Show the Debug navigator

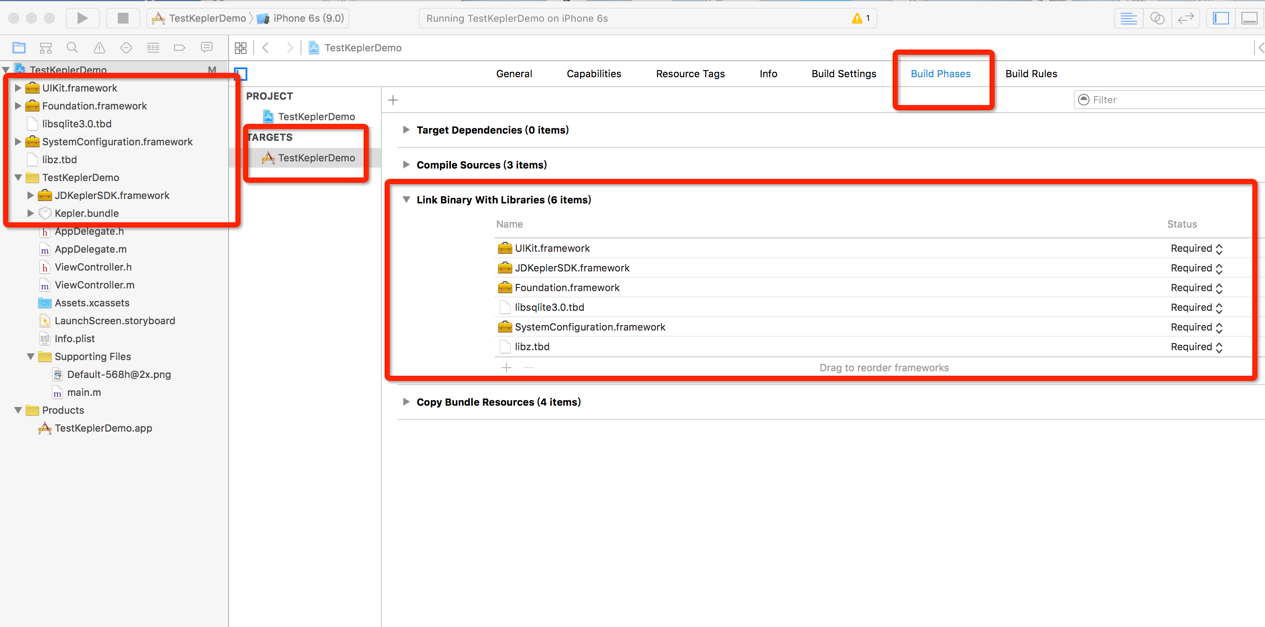pyautogui.click(x=153, y=48)
